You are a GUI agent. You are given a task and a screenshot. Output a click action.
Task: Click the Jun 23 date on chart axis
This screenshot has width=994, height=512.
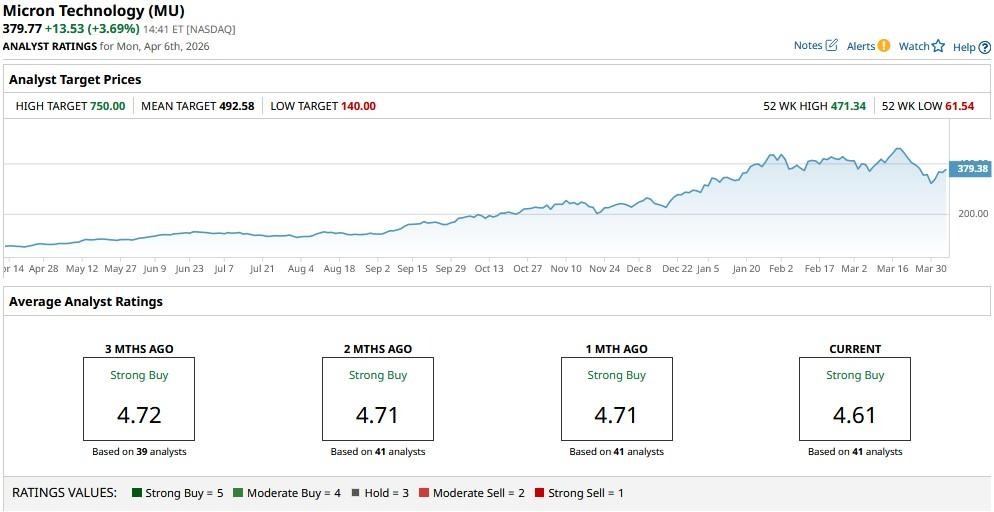pyautogui.click(x=190, y=269)
